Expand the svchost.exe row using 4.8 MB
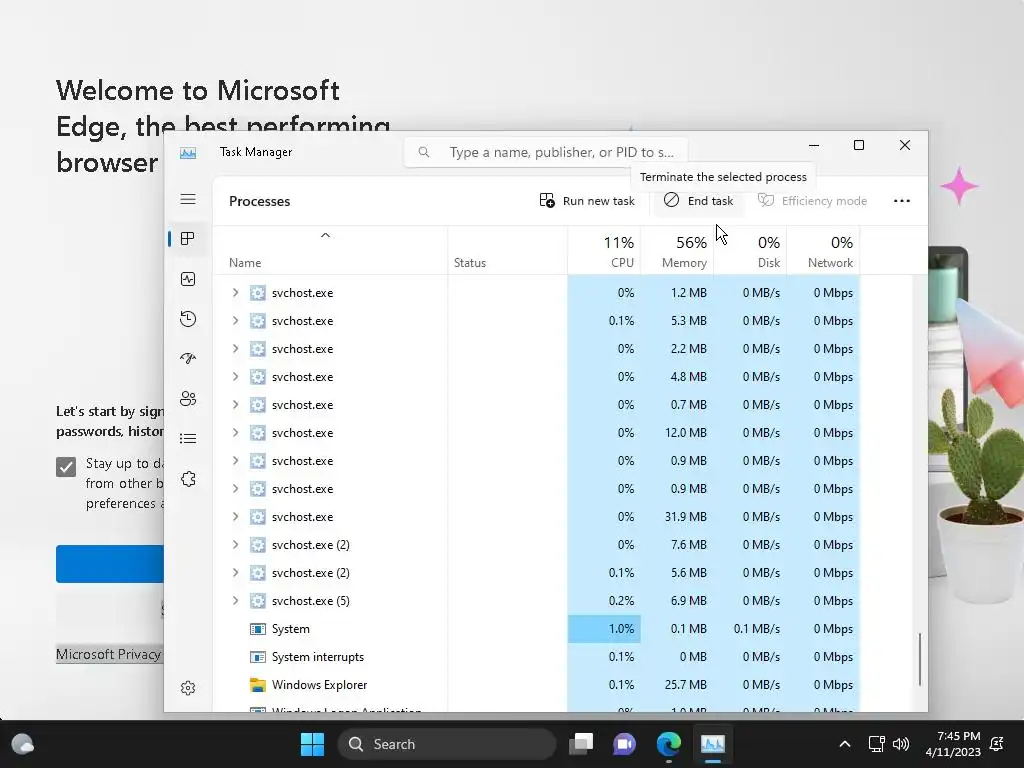Image resolution: width=1024 pixels, height=768 pixels. 235,377
